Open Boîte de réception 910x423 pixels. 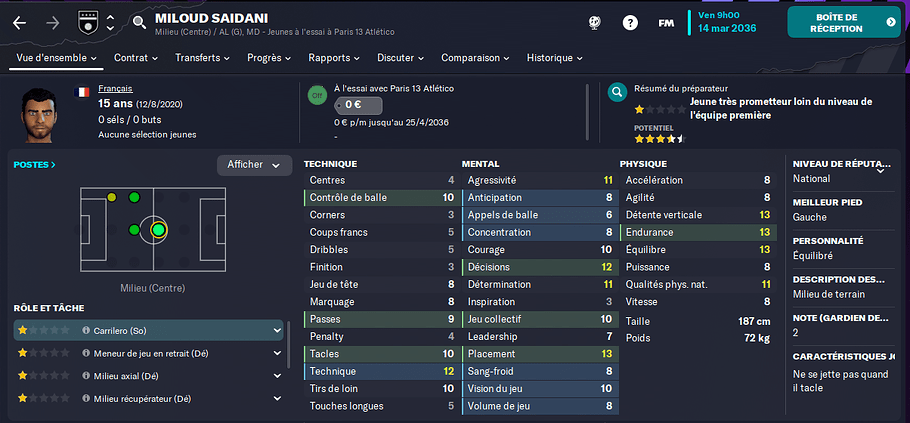[844, 23]
